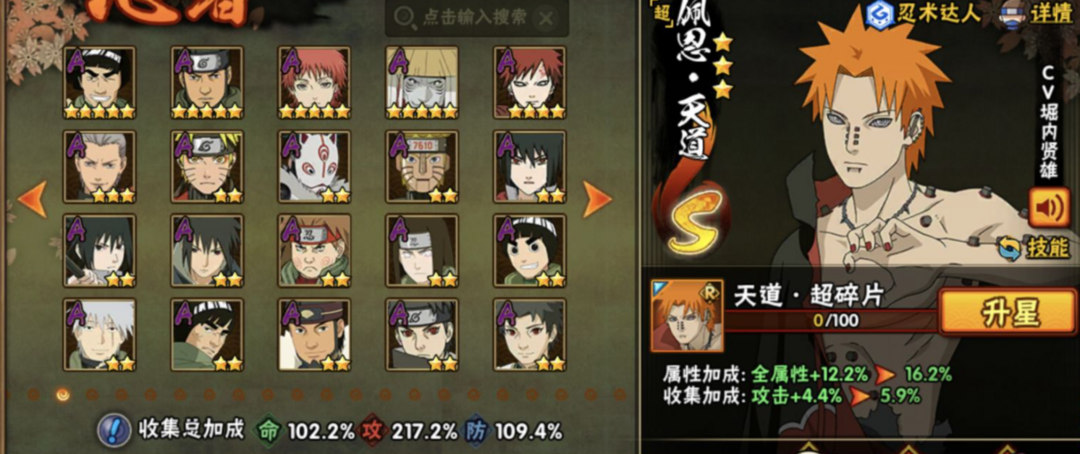Select the 天道·超碎片 fragment icon

coord(686,316)
